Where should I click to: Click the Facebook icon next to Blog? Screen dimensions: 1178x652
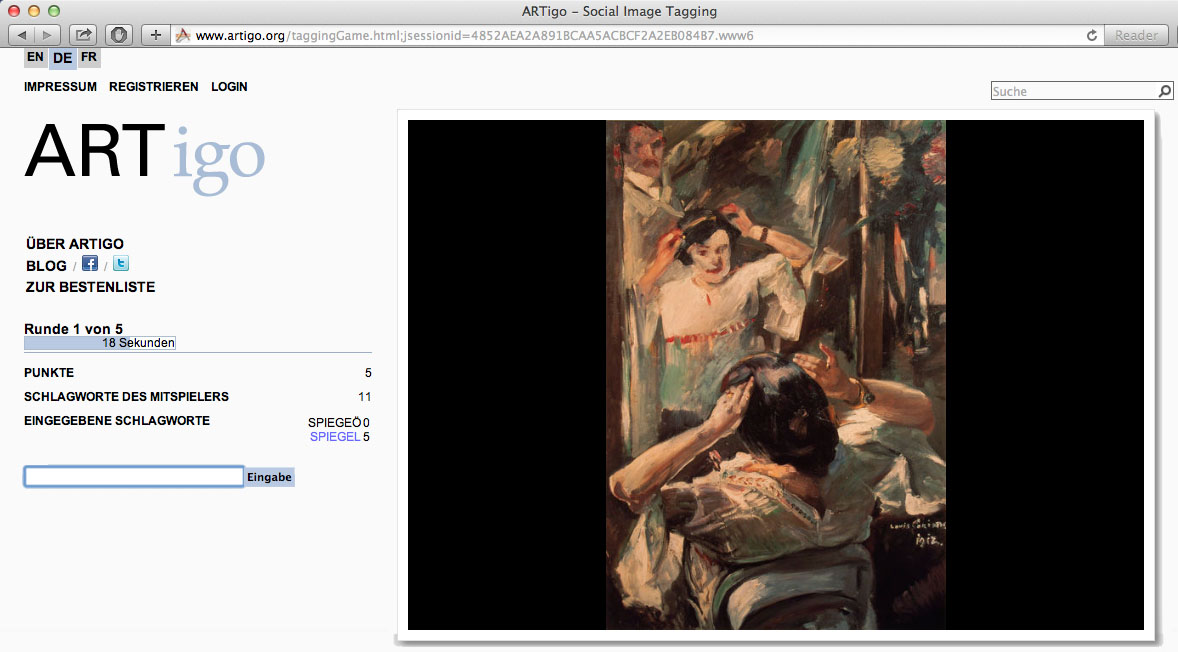tap(90, 264)
